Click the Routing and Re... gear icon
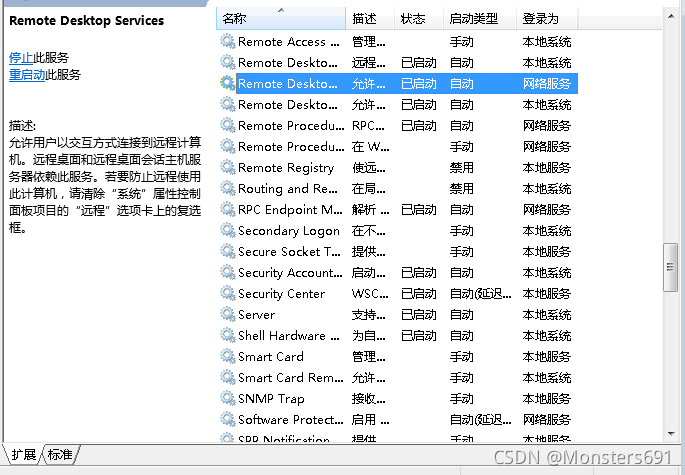Image resolution: width=685 pixels, height=475 pixels. click(228, 188)
